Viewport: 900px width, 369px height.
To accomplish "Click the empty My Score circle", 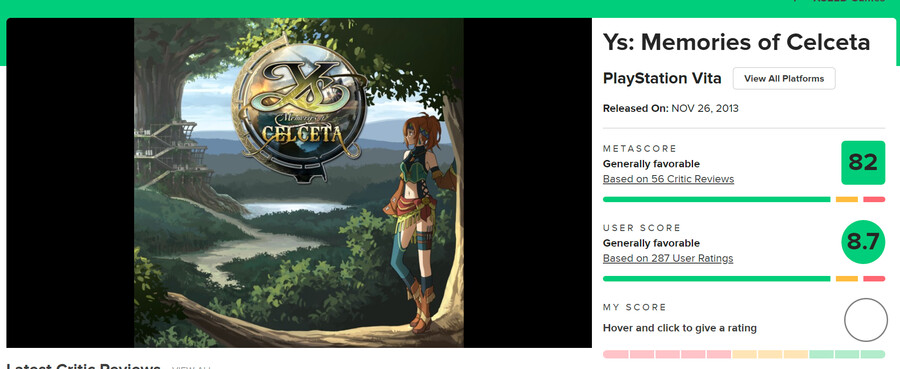I will [x=866, y=320].
